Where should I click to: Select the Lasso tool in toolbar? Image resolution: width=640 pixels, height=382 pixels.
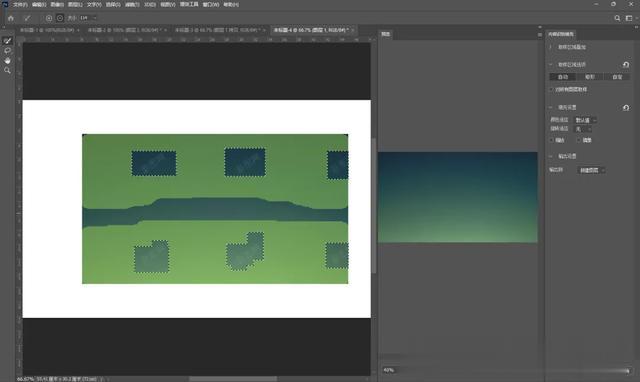(x=7, y=51)
